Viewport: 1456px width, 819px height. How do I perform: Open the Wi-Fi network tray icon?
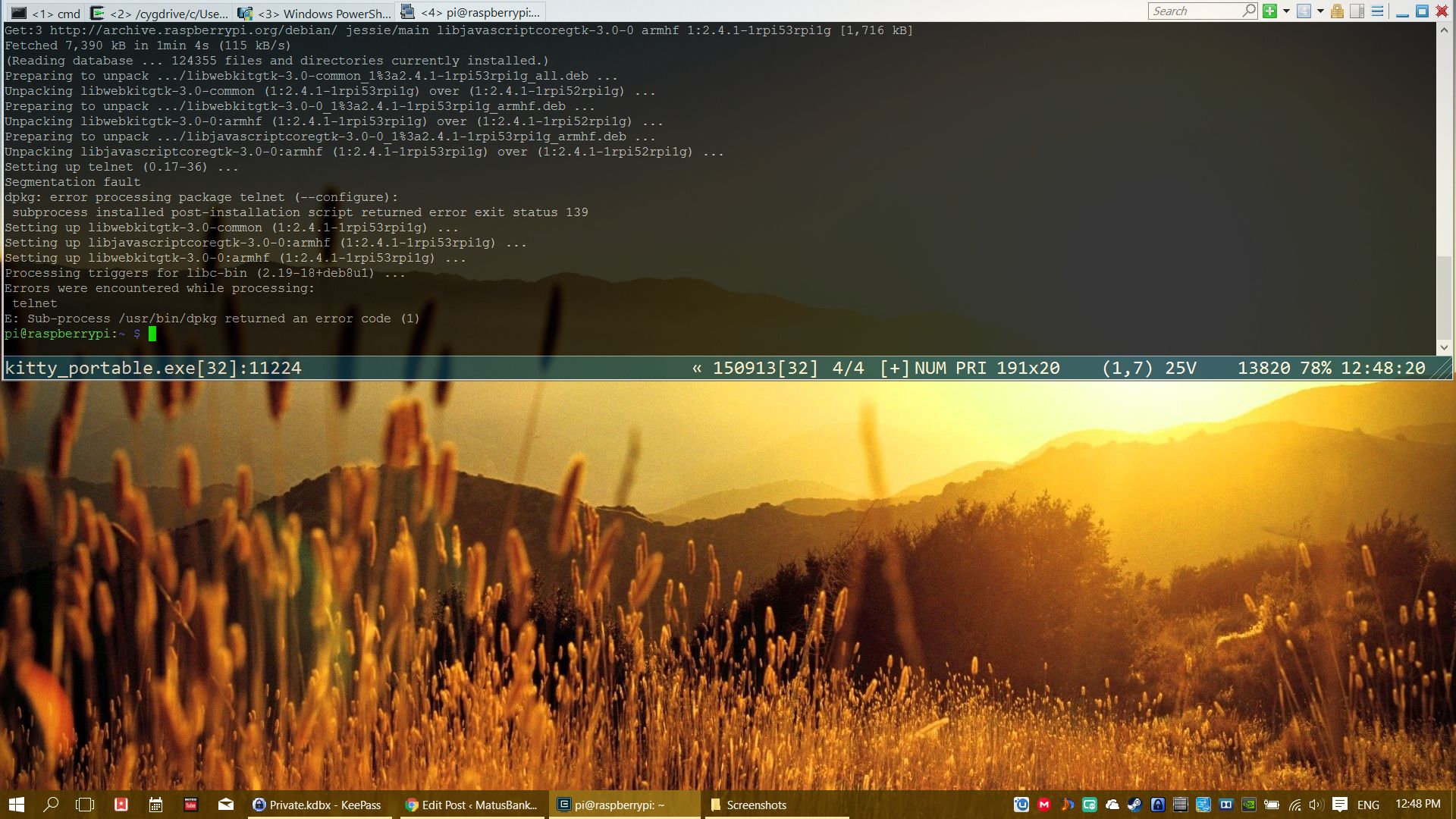[x=1294, y=805]
